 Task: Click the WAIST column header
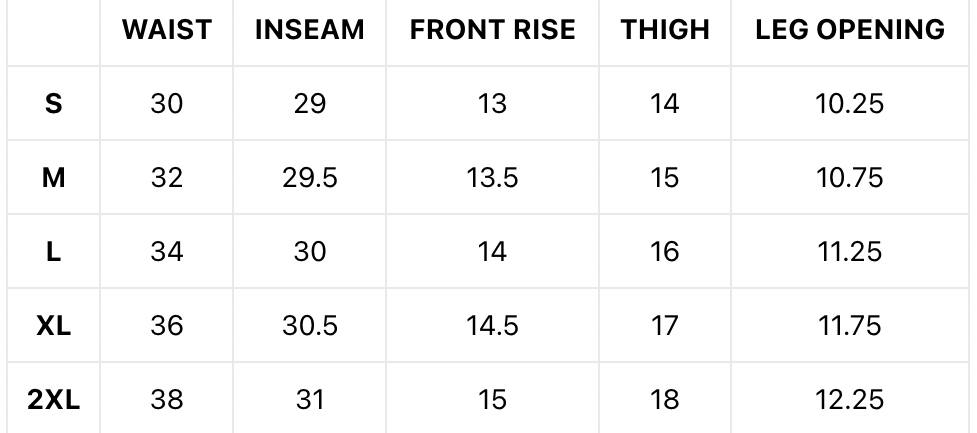coord(167,30)
